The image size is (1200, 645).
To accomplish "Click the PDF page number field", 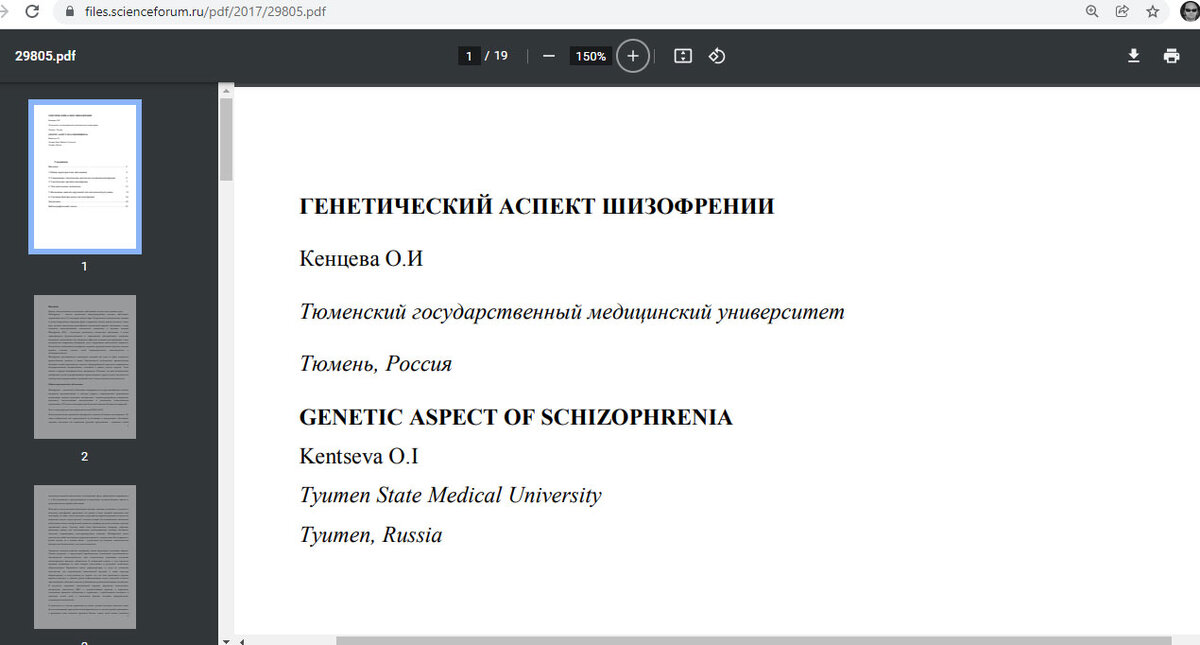I will (469, 56).
